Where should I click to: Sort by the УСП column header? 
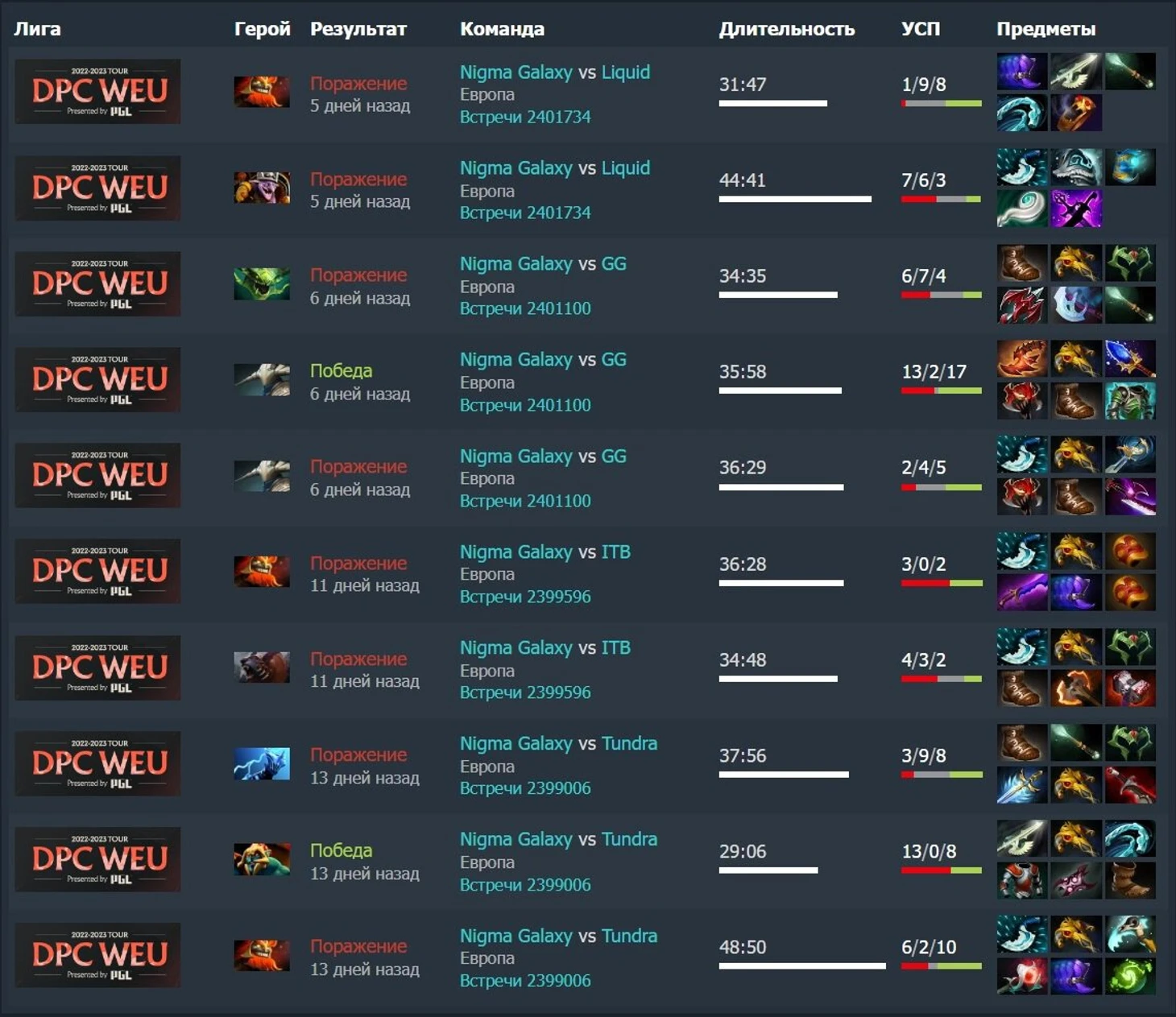[x=921, y=29]
